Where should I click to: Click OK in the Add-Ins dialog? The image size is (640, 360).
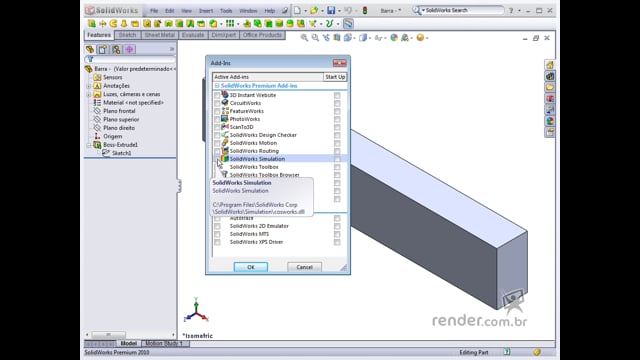coord(251,267)
